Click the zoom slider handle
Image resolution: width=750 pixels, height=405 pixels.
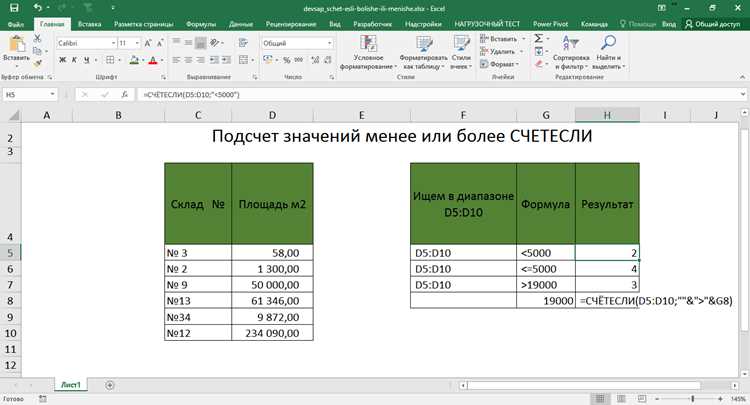pyautogui.click(x=692, y=398)
